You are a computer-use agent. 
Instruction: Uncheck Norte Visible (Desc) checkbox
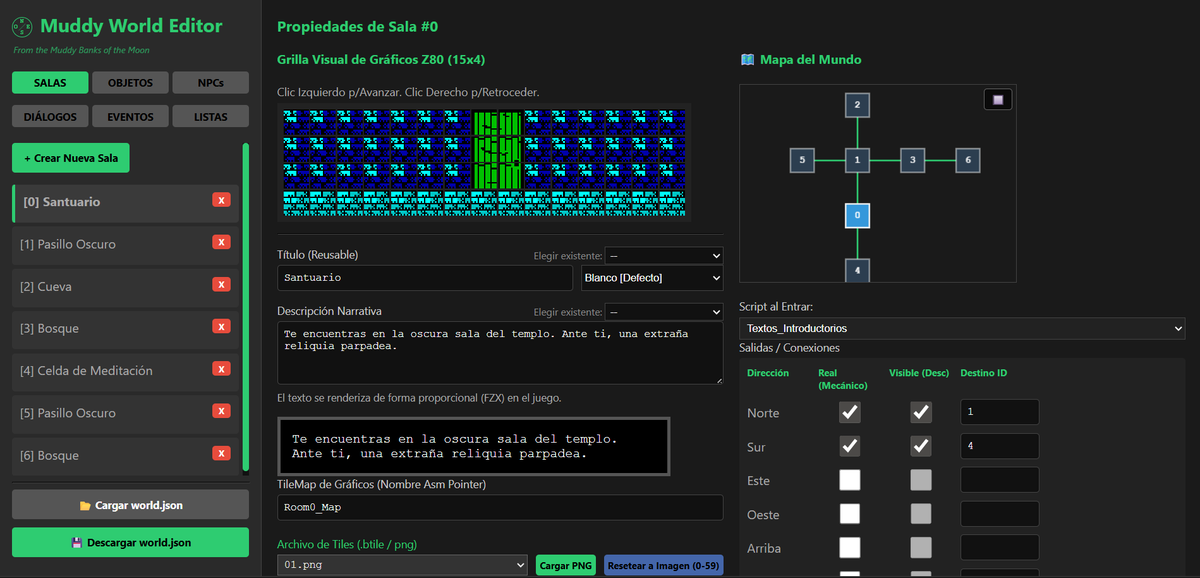921,412
